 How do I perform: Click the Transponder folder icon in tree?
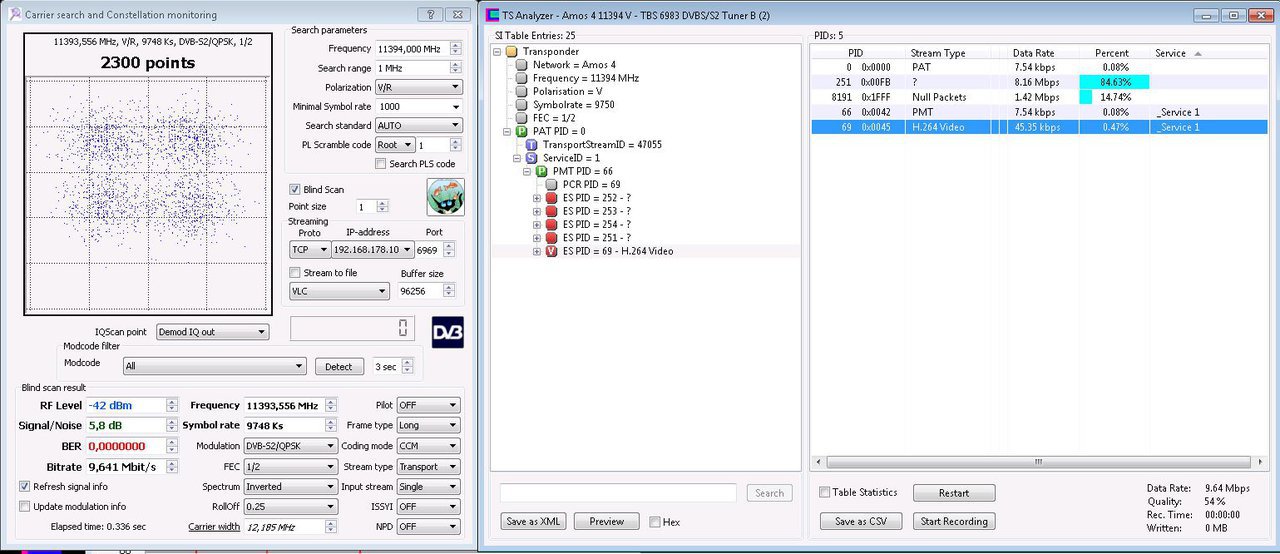pyautogui.click(x=511, y=51)
